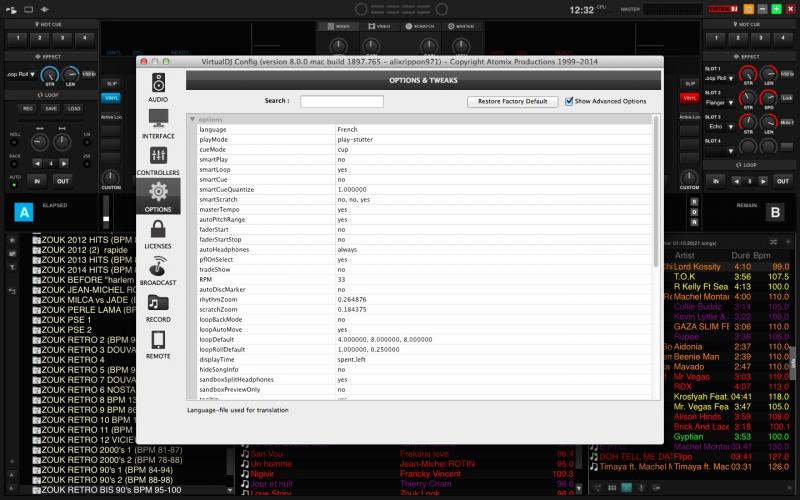Click the loop OUT button on deck A
Image resolution: width=800 pixels, height=500 pixels.
63,181
